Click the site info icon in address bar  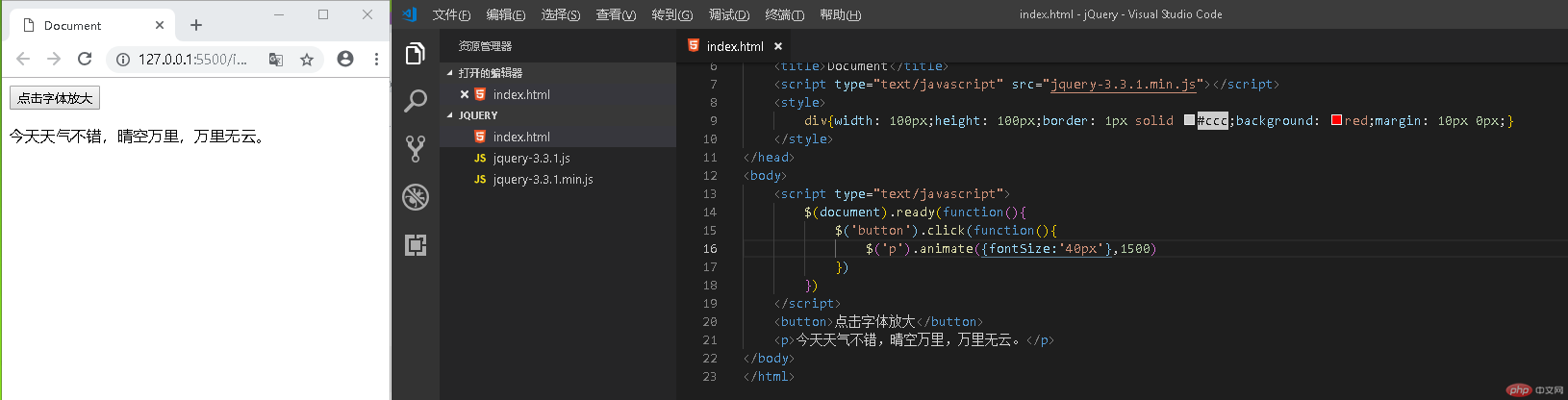(123, 59)
